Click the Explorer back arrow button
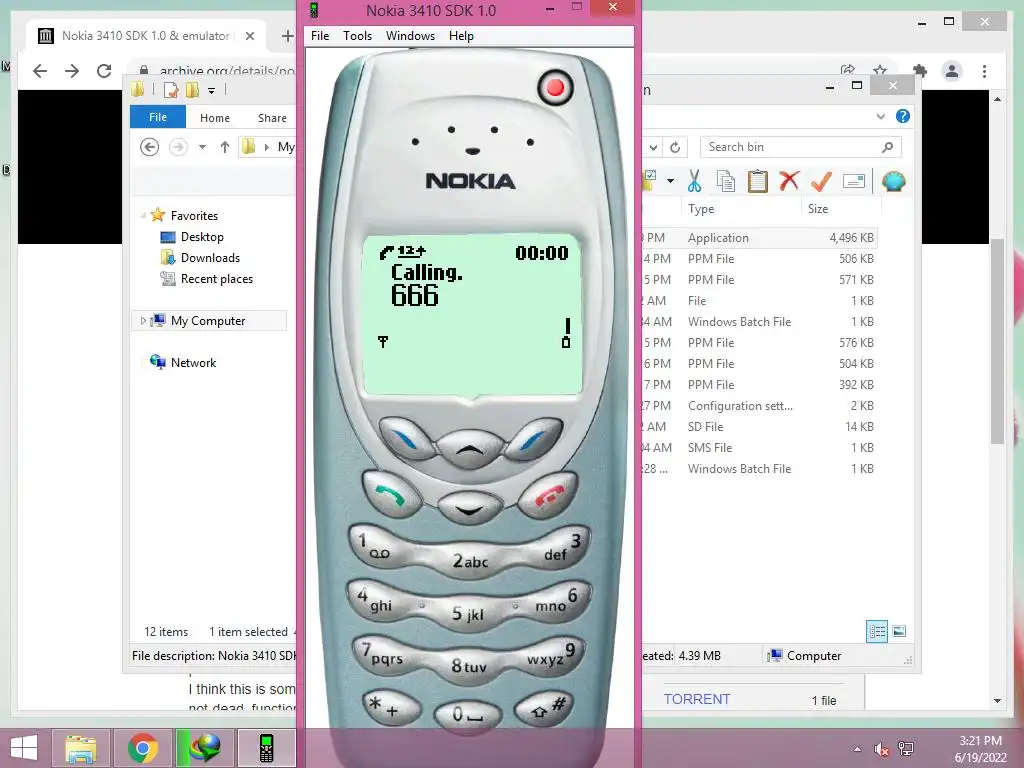 click(x=150, y=147)
